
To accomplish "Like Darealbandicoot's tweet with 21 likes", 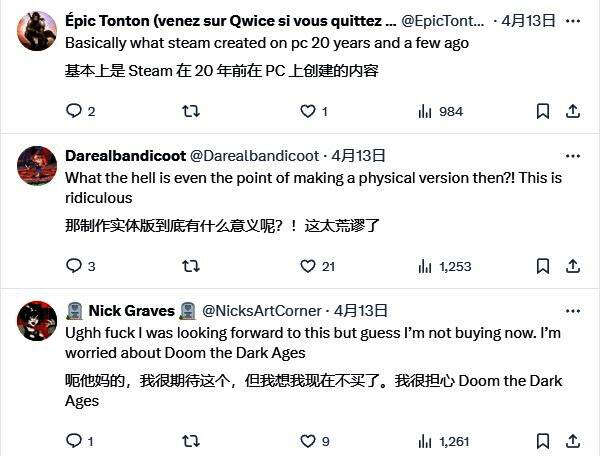I will 308,266.
